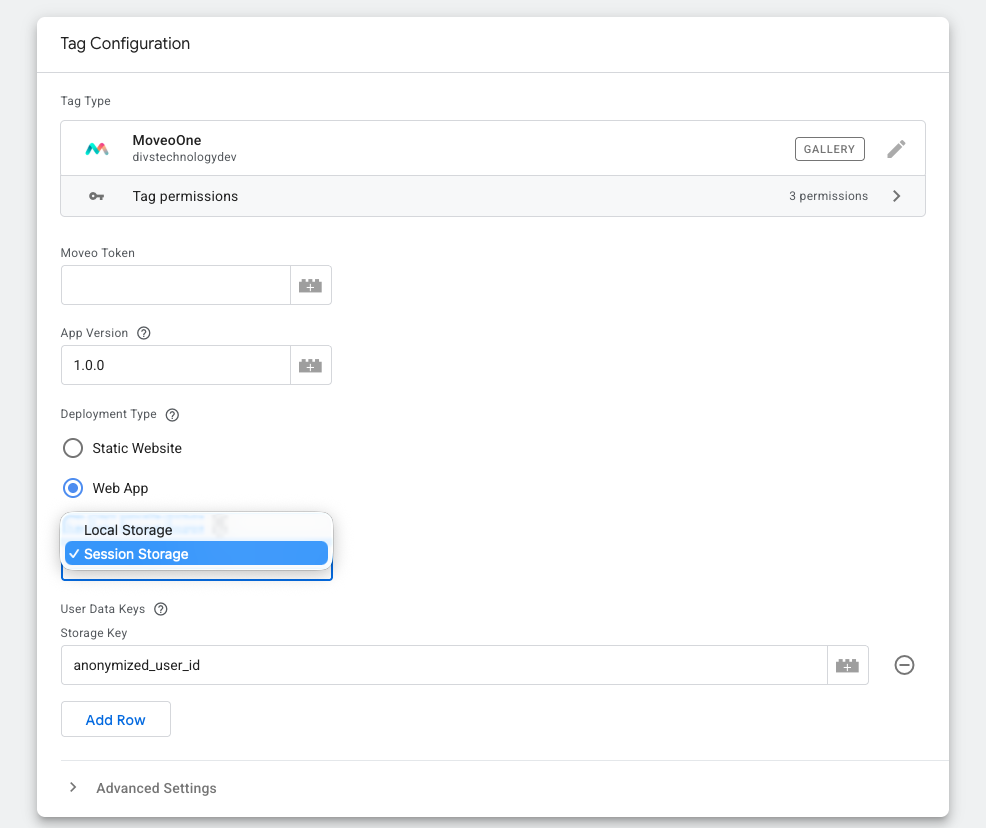This screenshot has width=986, height=828.
Task: Choose Session Storage option
Action: (196, 554)
